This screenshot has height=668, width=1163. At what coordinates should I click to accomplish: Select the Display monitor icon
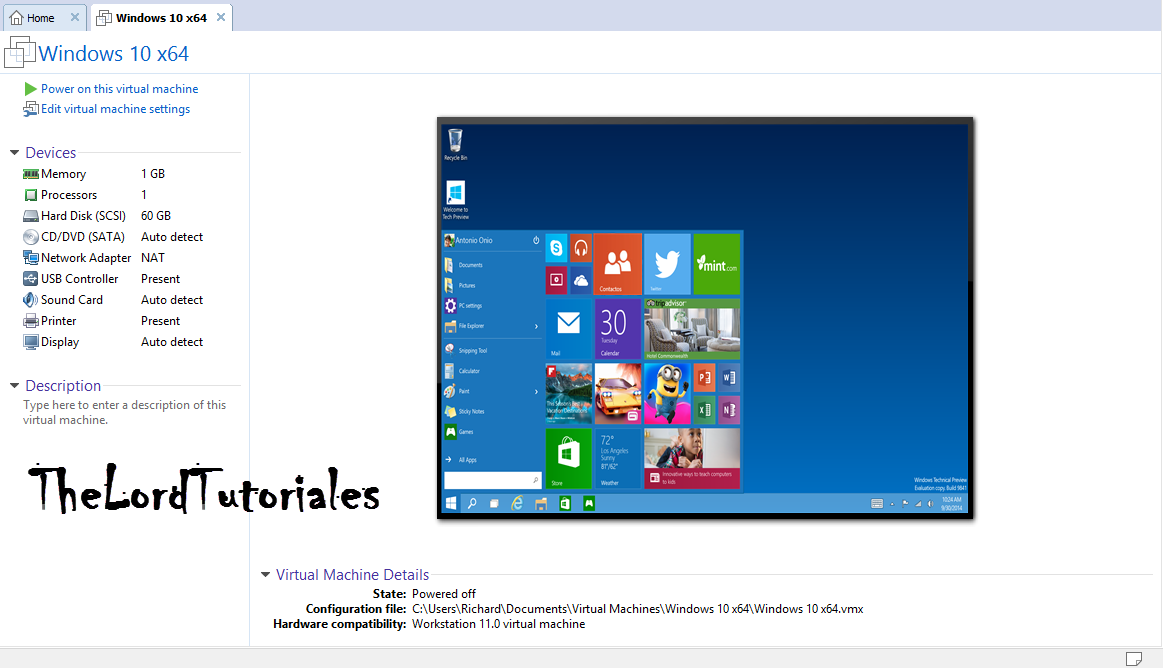click(30, 342)
